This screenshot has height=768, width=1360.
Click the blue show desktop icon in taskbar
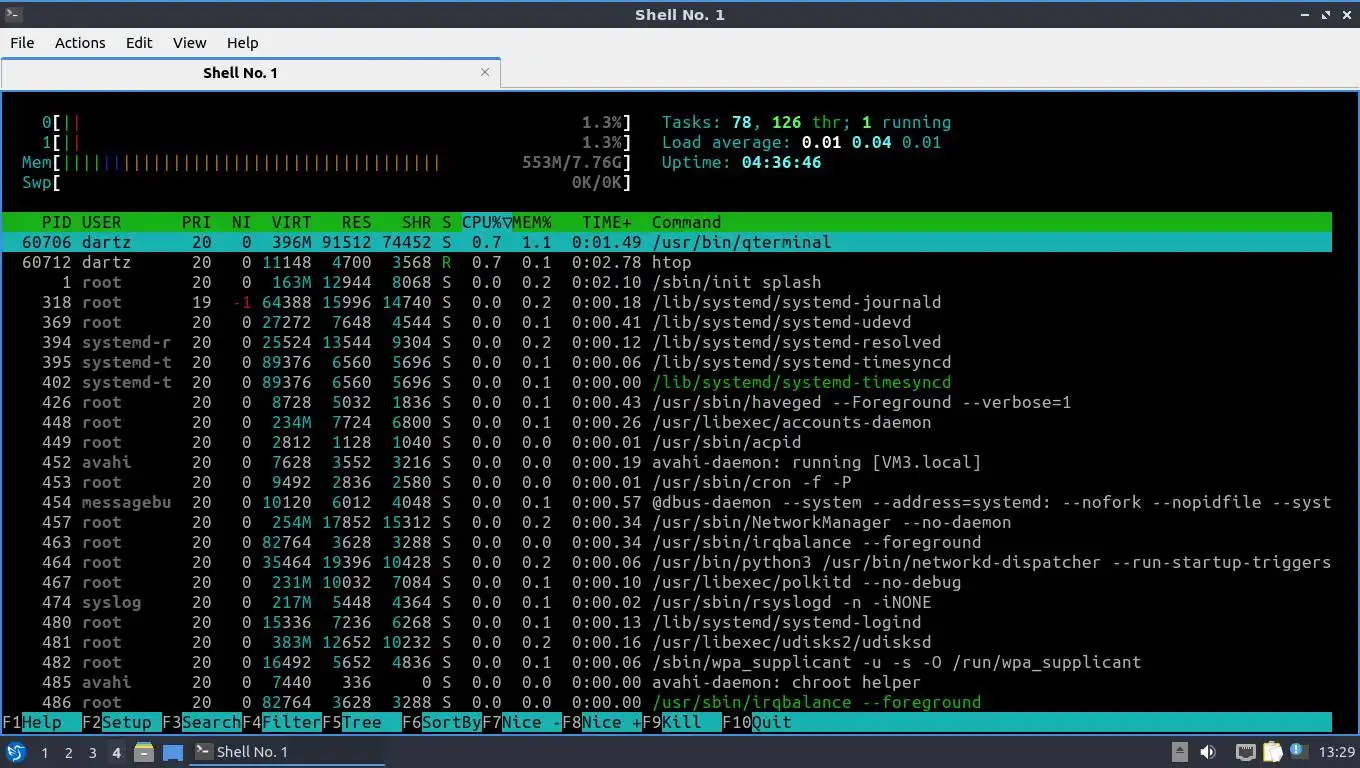172,752
